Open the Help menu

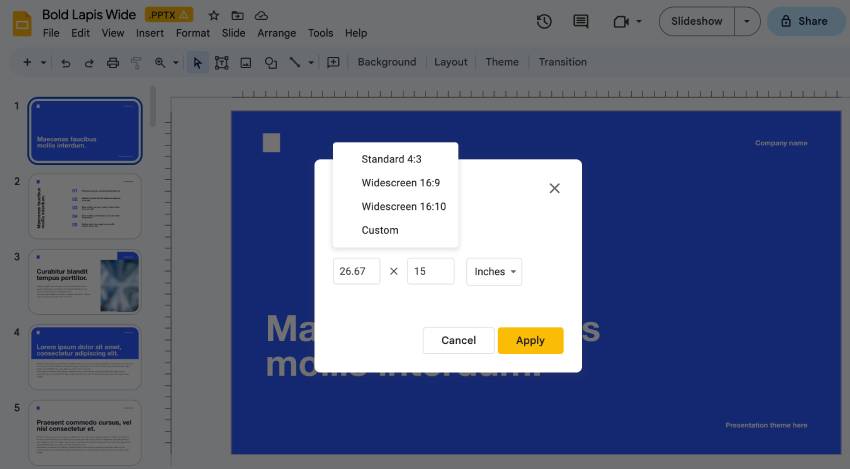356,33
